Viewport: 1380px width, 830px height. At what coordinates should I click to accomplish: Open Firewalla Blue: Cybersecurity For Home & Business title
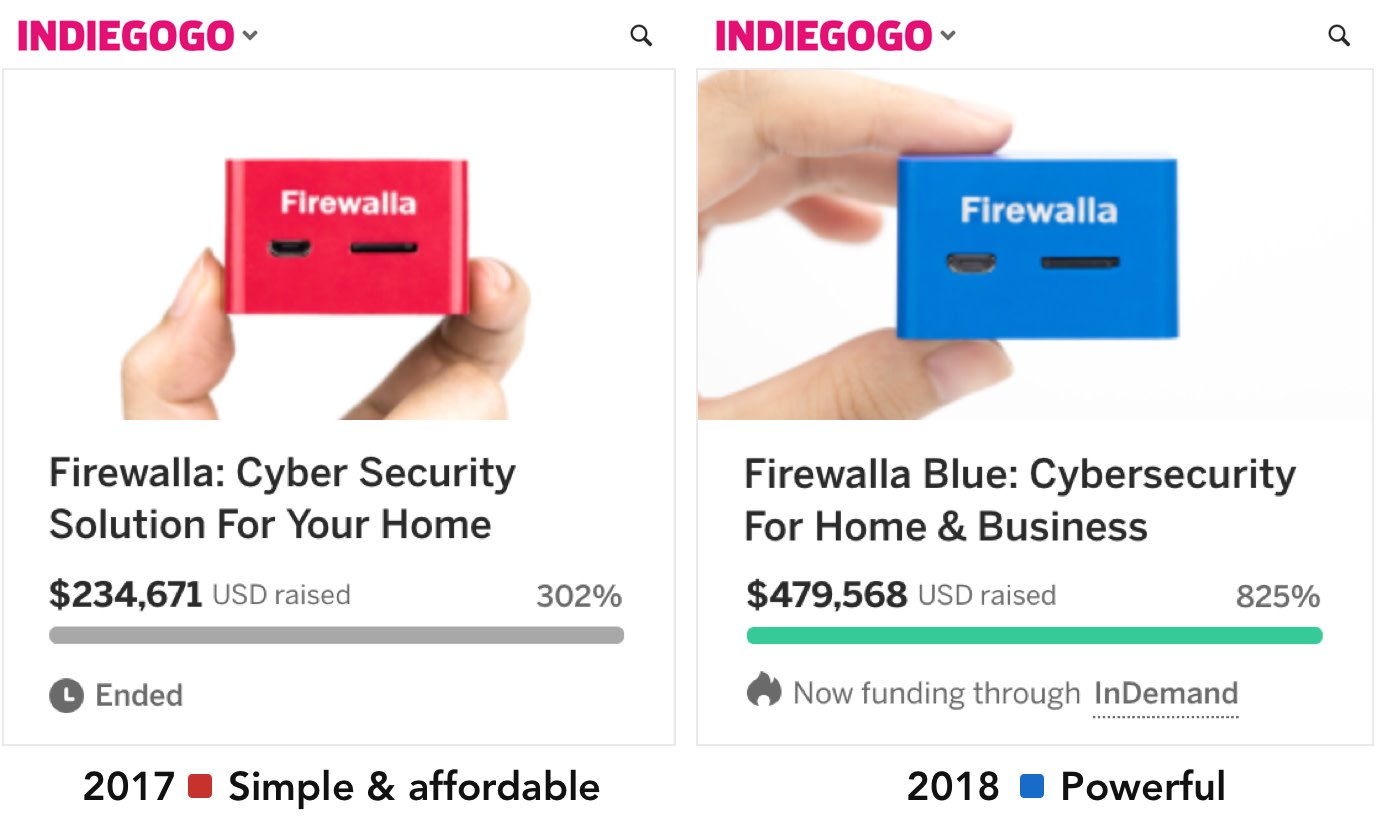pos(1020,500)
